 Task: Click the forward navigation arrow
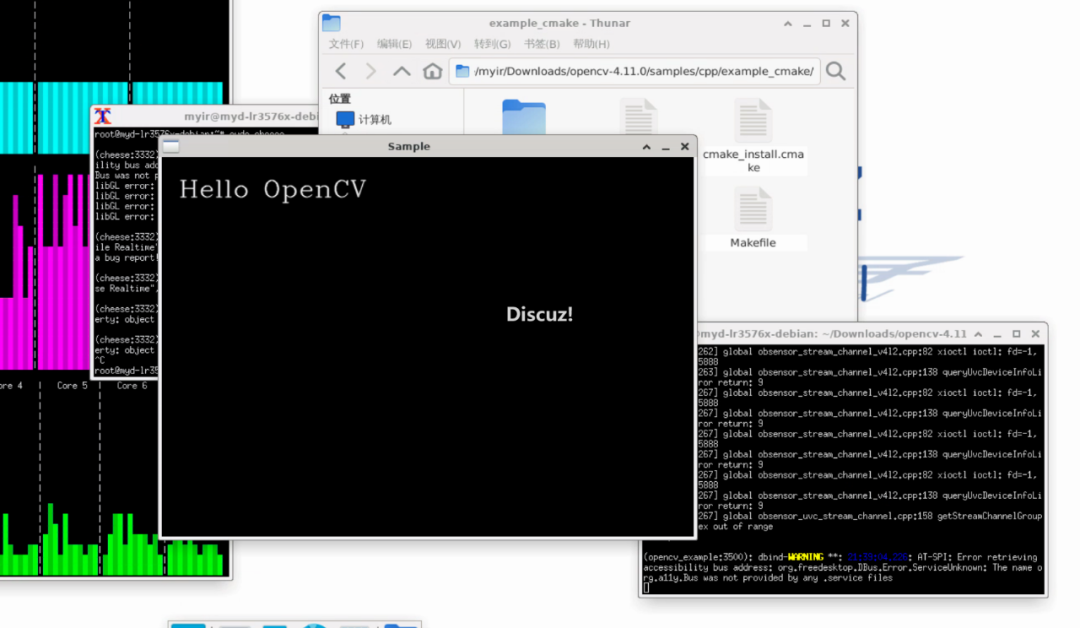[371, 71]
